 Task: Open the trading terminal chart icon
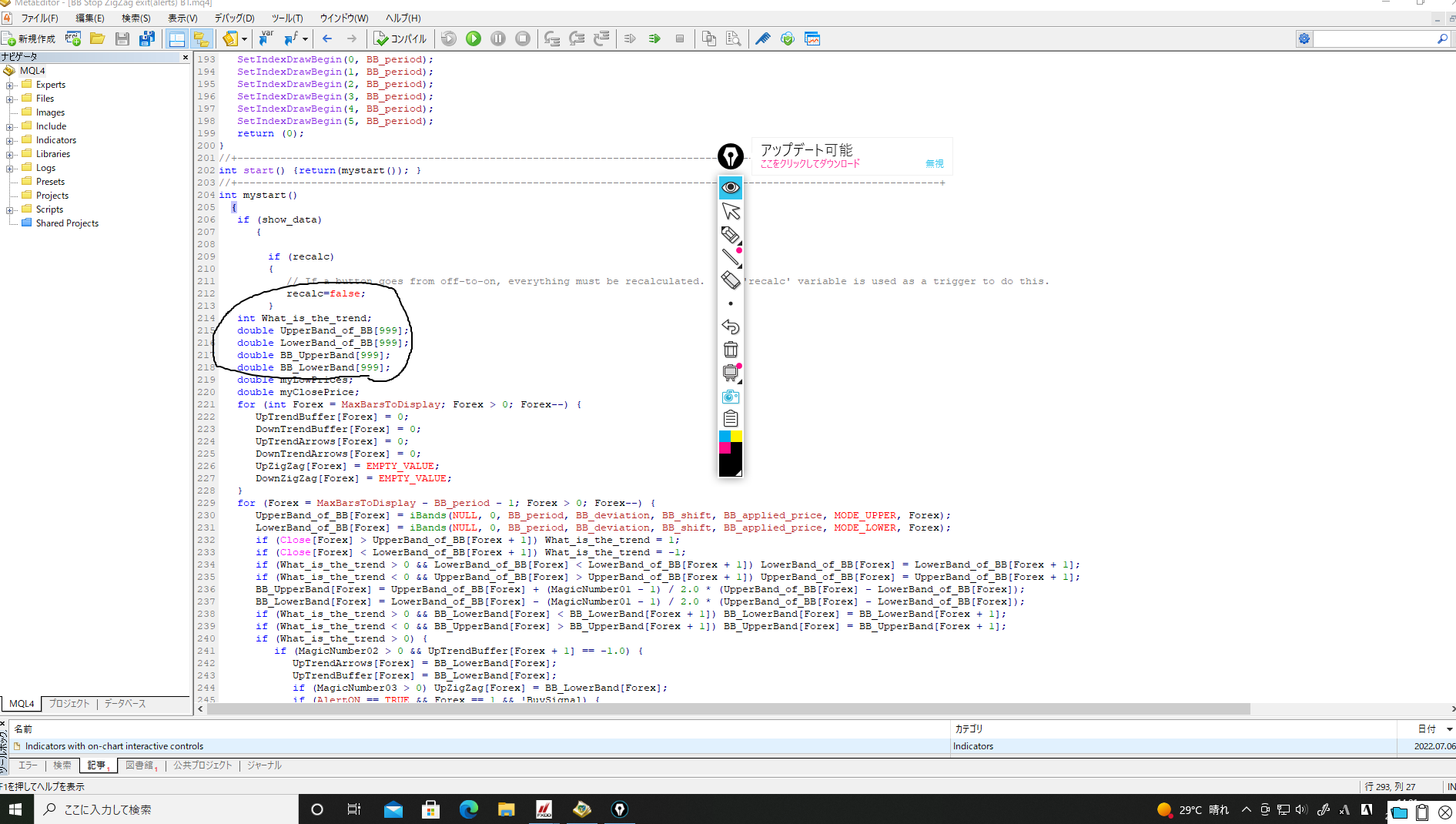(x=812, y=39)
